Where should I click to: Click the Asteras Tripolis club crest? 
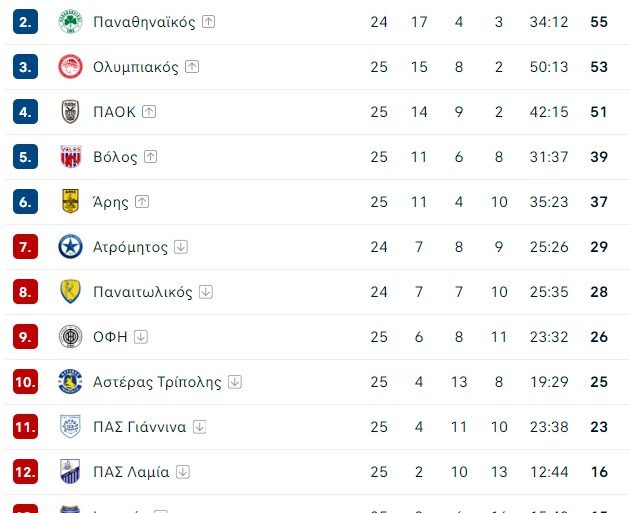point(70,382)
